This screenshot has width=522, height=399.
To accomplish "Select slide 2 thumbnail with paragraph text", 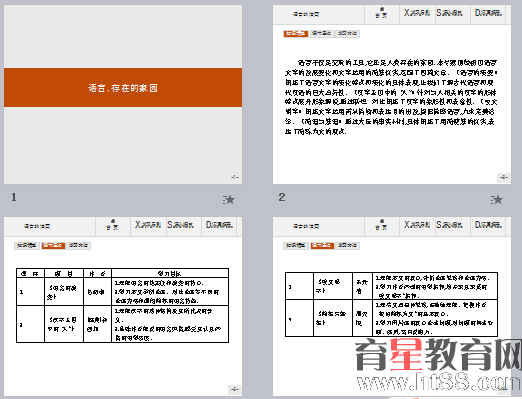I will point(392,95).
